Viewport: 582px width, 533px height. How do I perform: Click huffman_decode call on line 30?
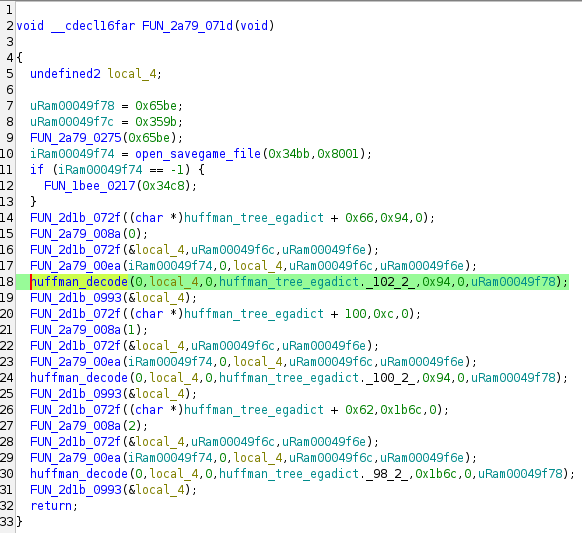coord(79,474)
